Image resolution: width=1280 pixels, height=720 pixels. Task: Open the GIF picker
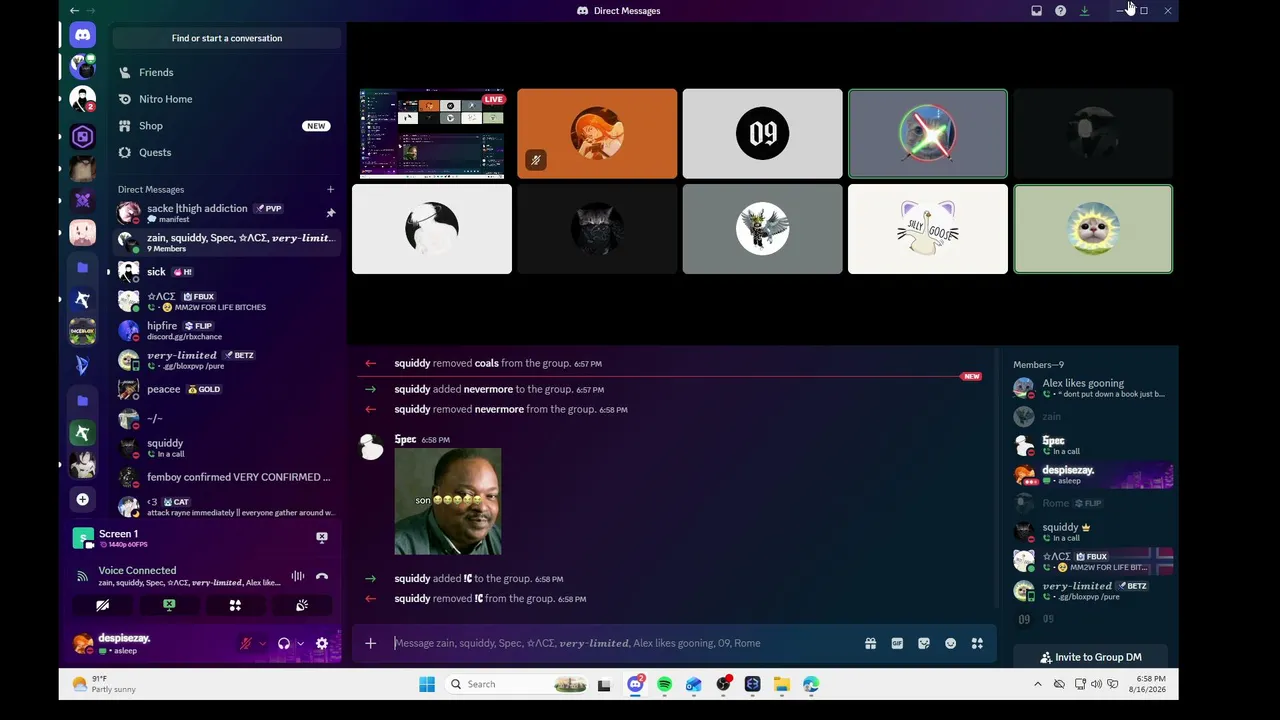[897, 643]
